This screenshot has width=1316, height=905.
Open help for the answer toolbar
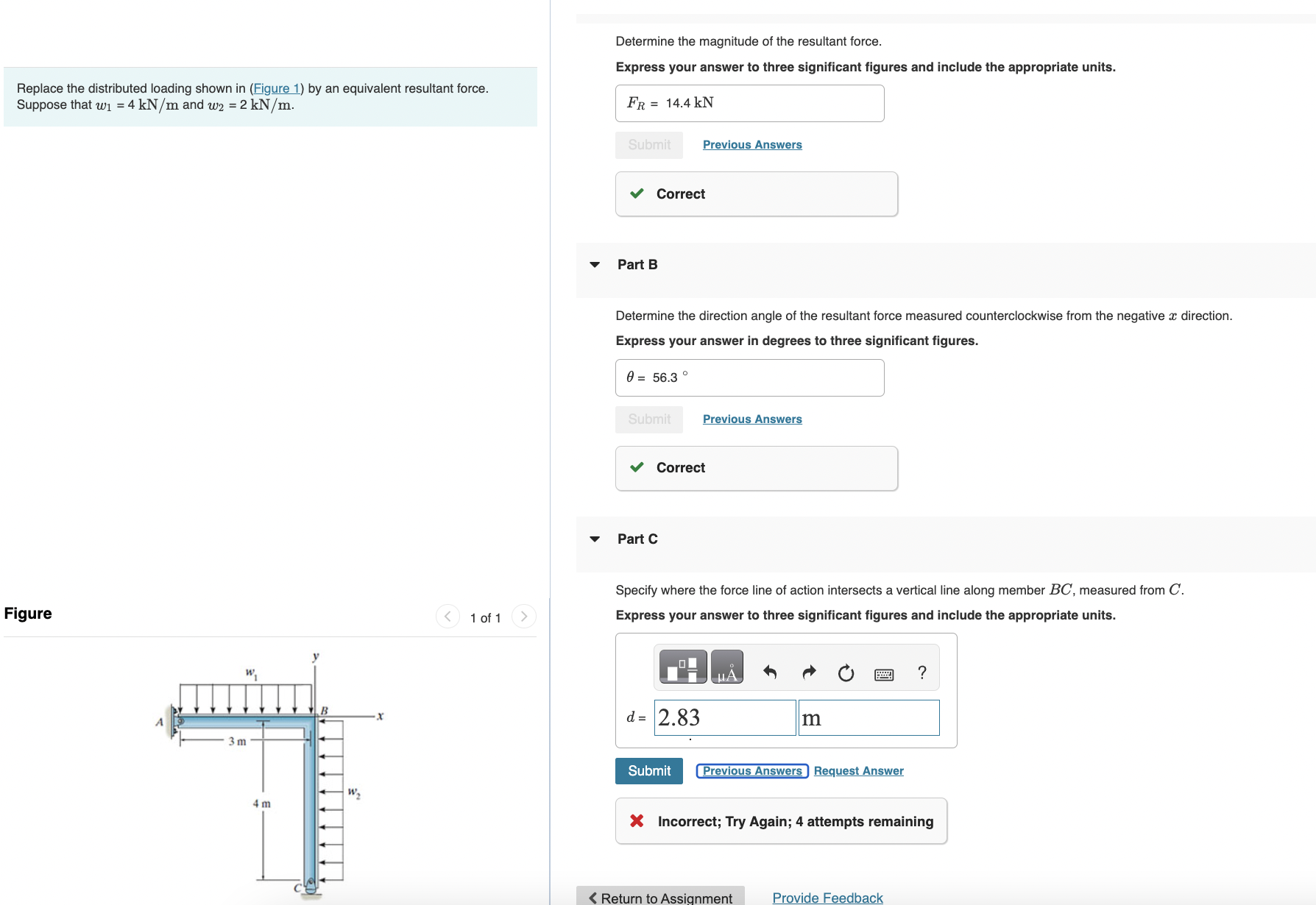coord(922,672)
